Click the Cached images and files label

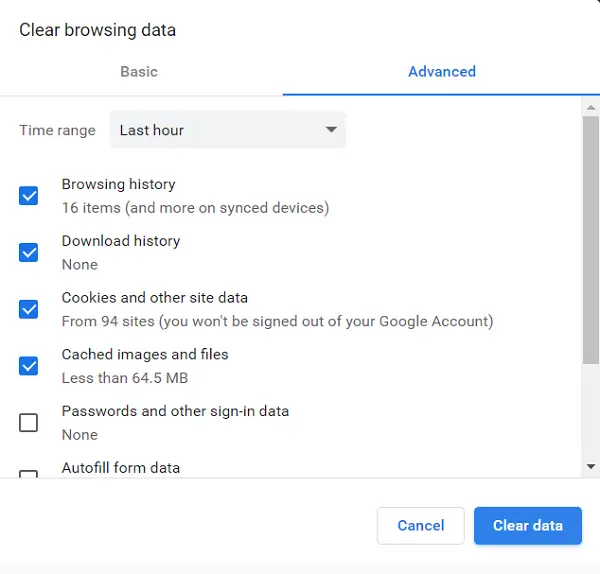pyautogui.click(x=145, y=354)
